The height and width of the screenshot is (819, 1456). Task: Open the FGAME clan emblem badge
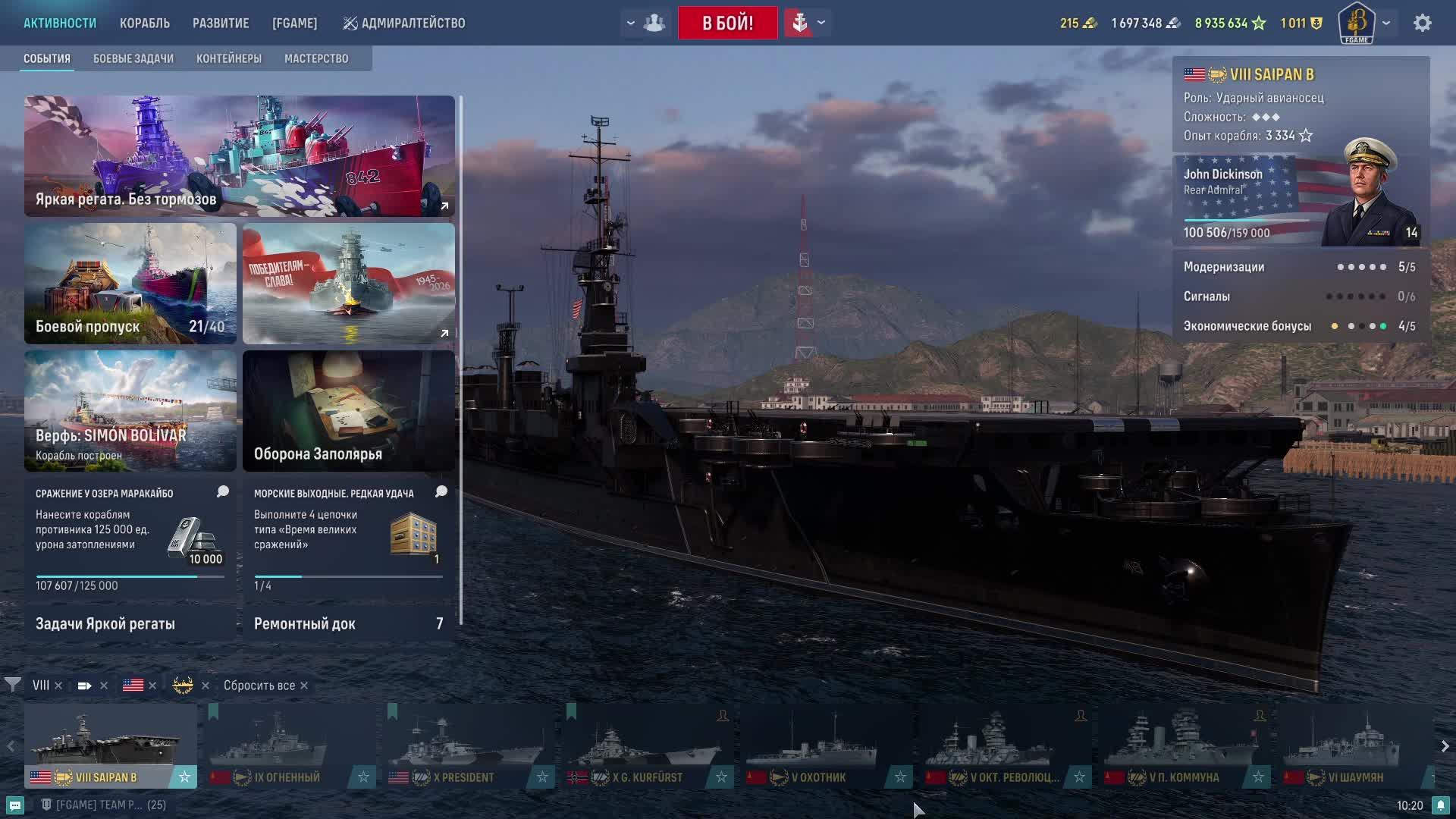[1357, 23]
